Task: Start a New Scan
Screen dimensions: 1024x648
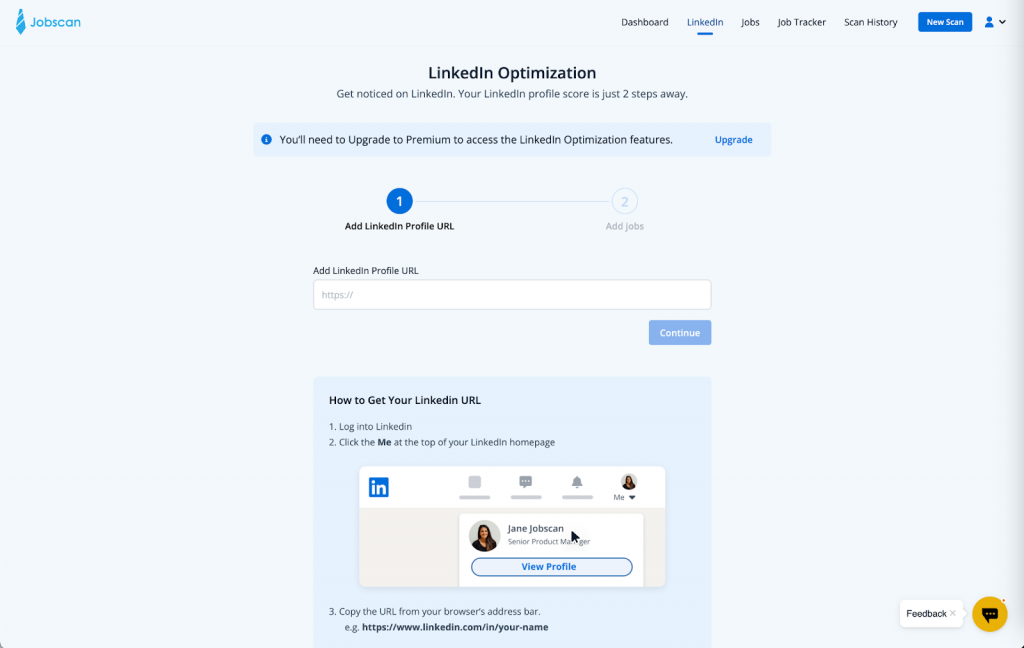Action: tap(944, 22)
